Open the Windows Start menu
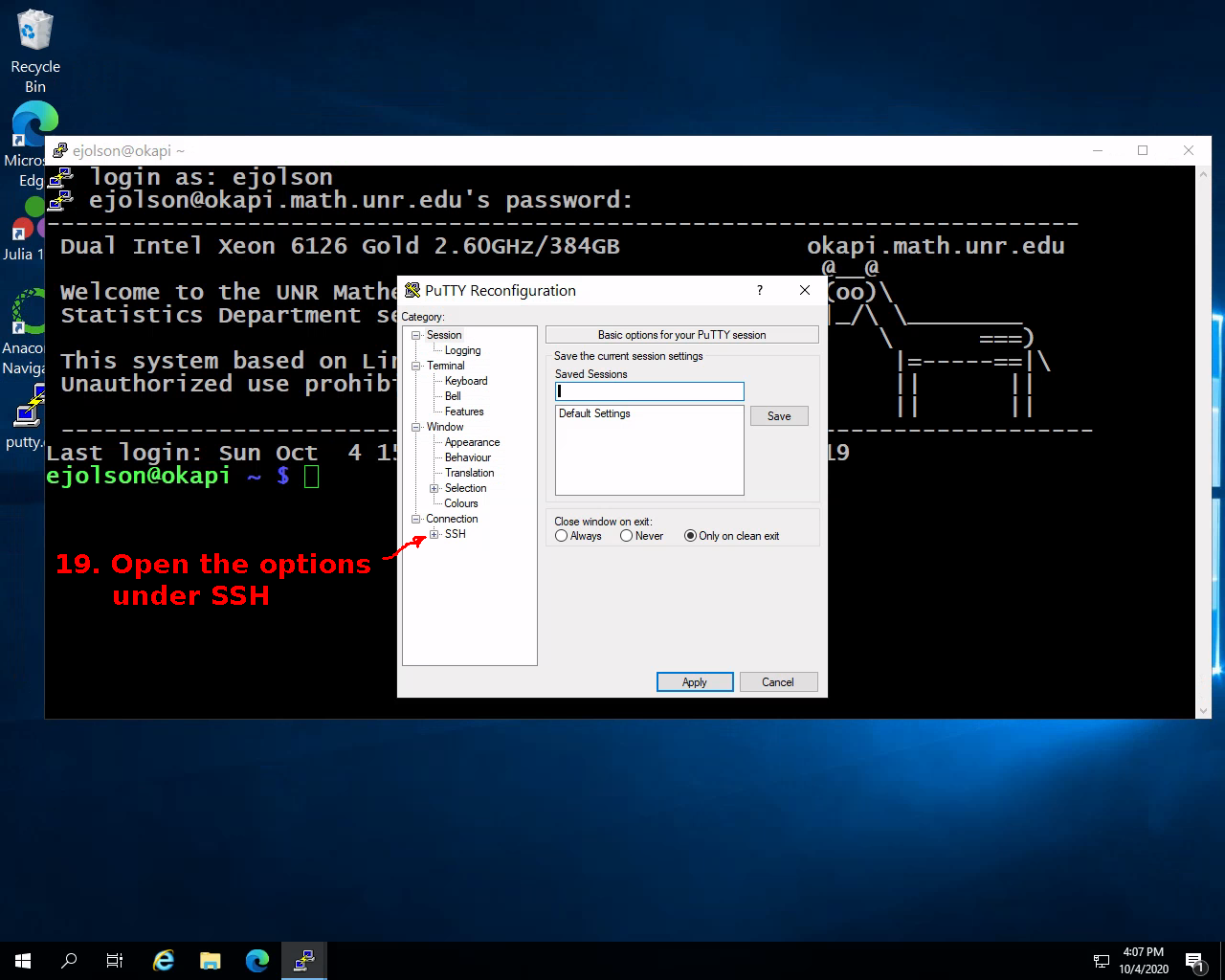The image size is (1225, 980). pyautogui.click(x=23, y=961)
